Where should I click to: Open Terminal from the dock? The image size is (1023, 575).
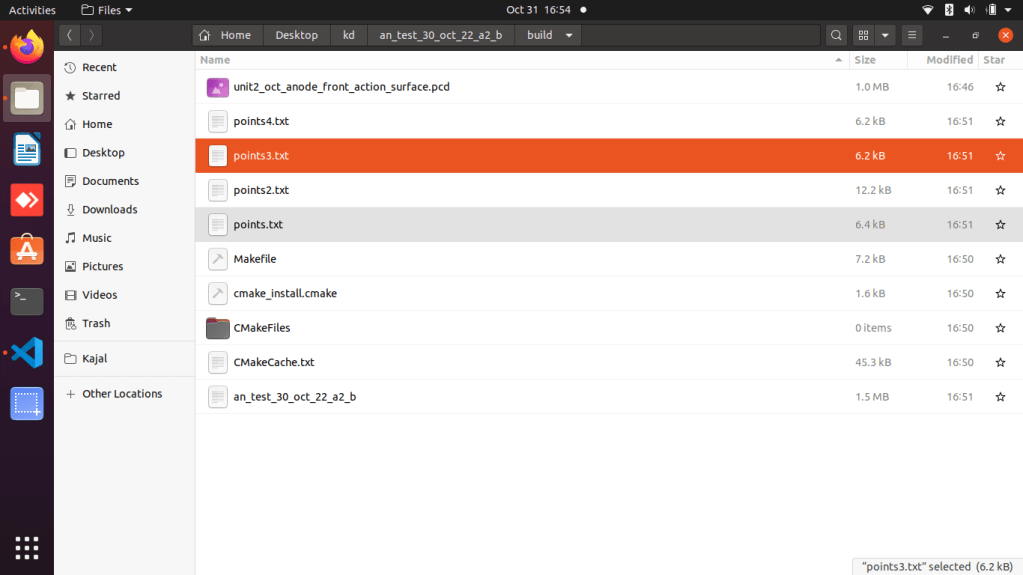[27, 301]
